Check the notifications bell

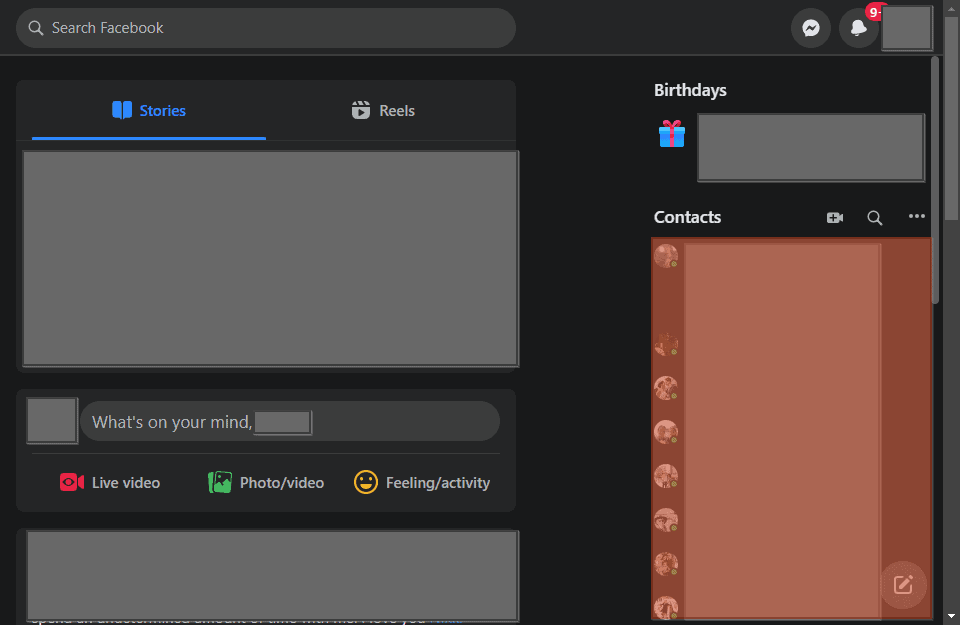(858, 27)
